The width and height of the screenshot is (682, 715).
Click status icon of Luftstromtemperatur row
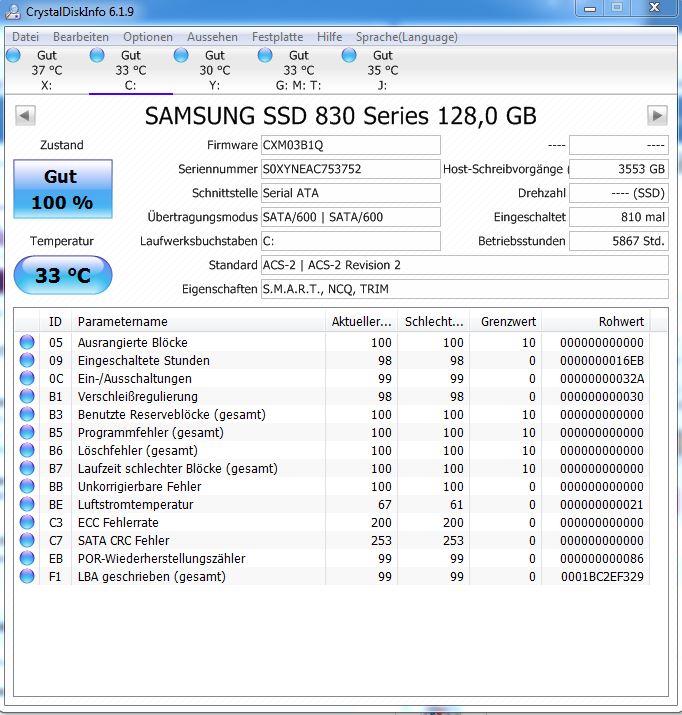coord(27,504)
